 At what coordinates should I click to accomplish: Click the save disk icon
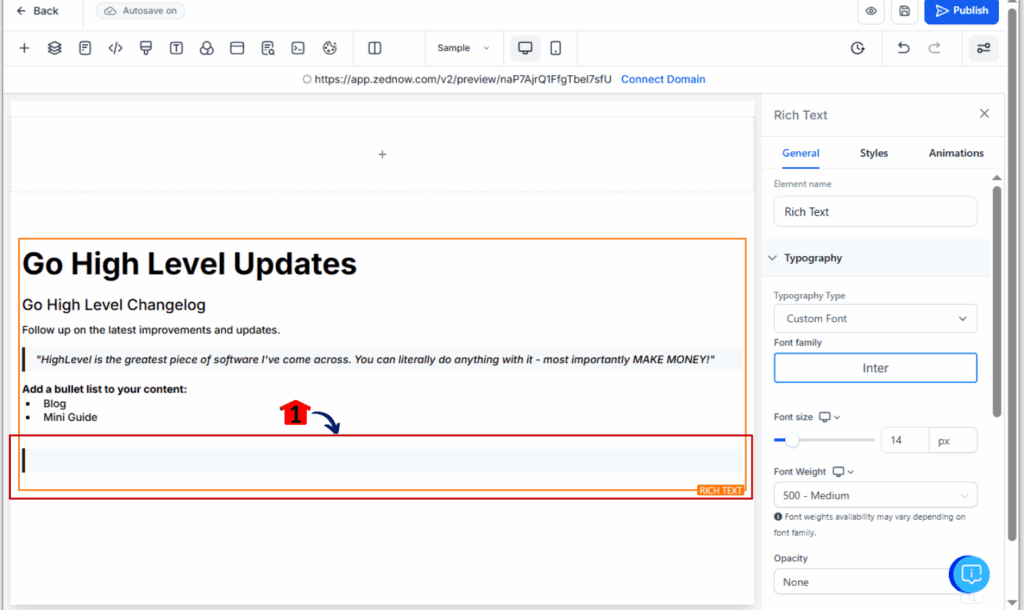tap(904, 11)
